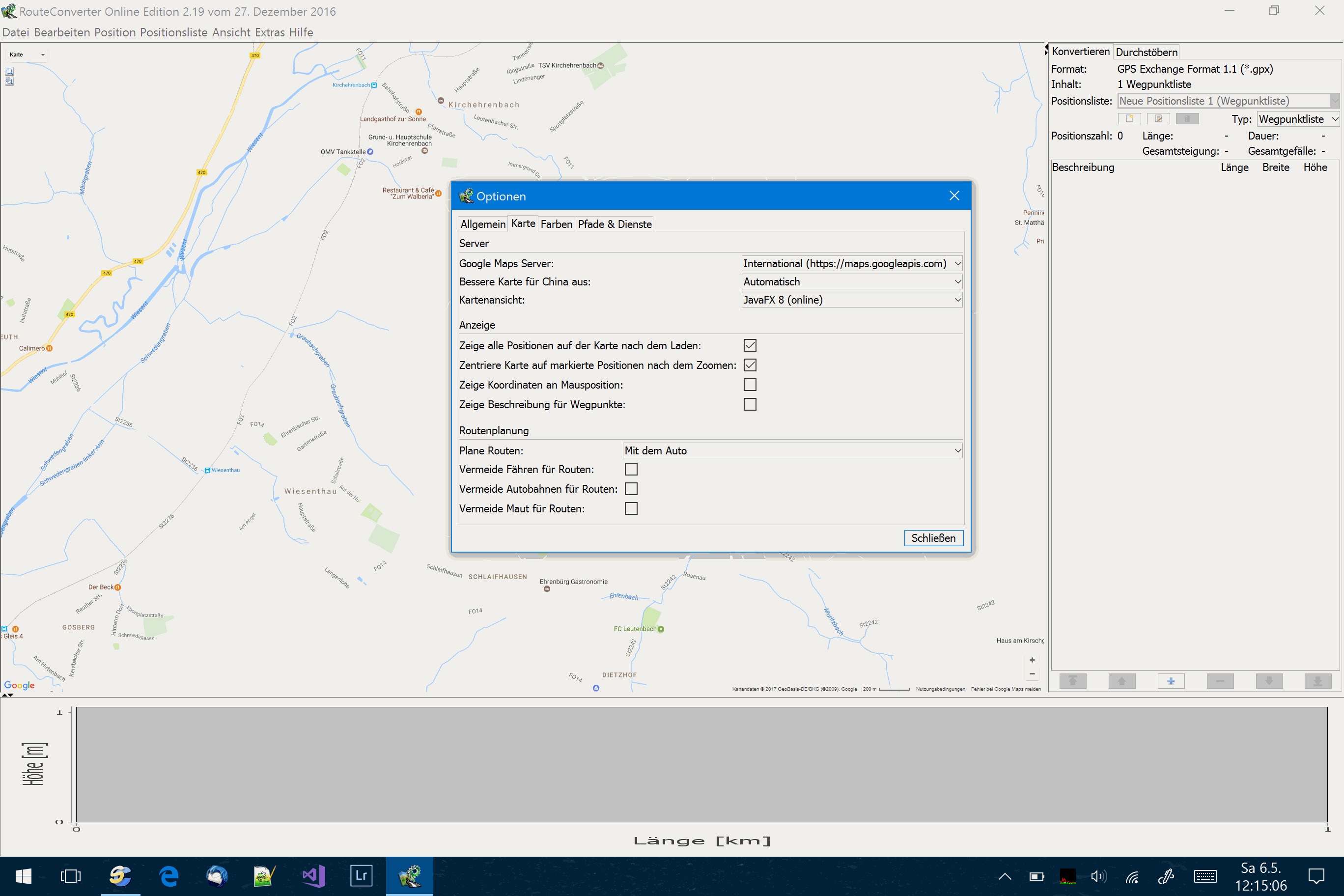Viewport: 1344px width, 896px height.
Task: Move selected position up one row
Action: [1121, 680]
